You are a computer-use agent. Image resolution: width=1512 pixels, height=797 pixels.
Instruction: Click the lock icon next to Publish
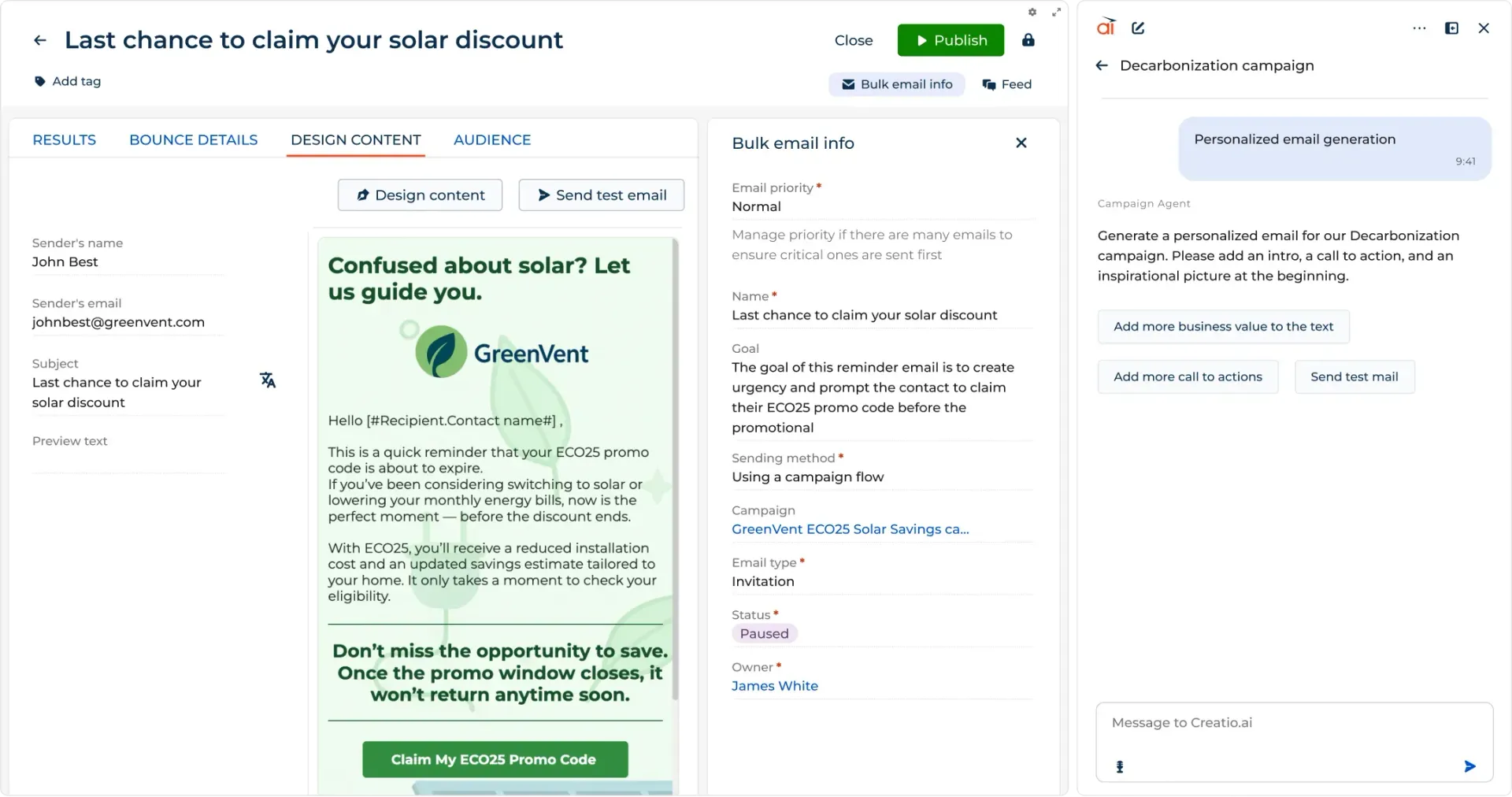click(1028, 40)
